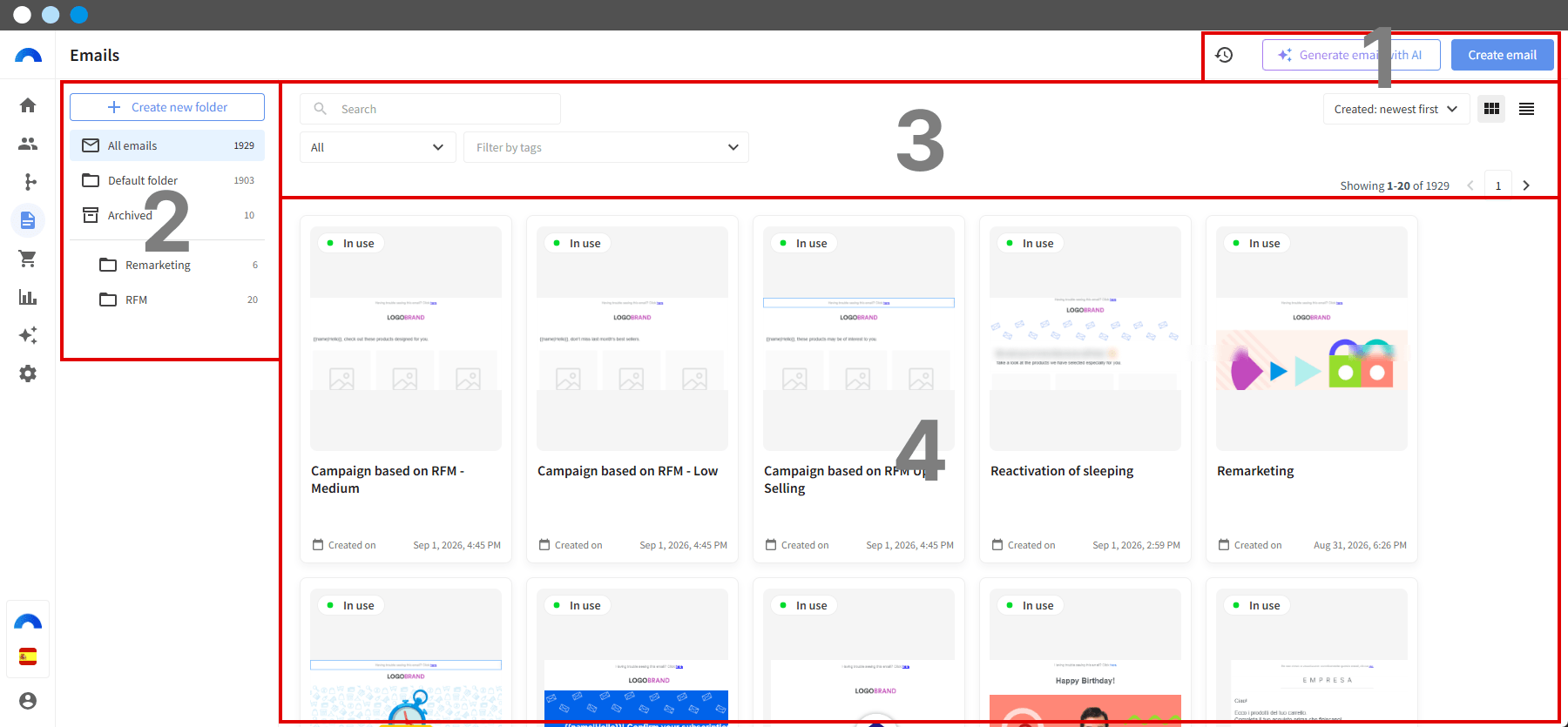Screen dimensions: 1568x727
Task: Click the blue arc logo above the flag
Action: pos(28,622)
